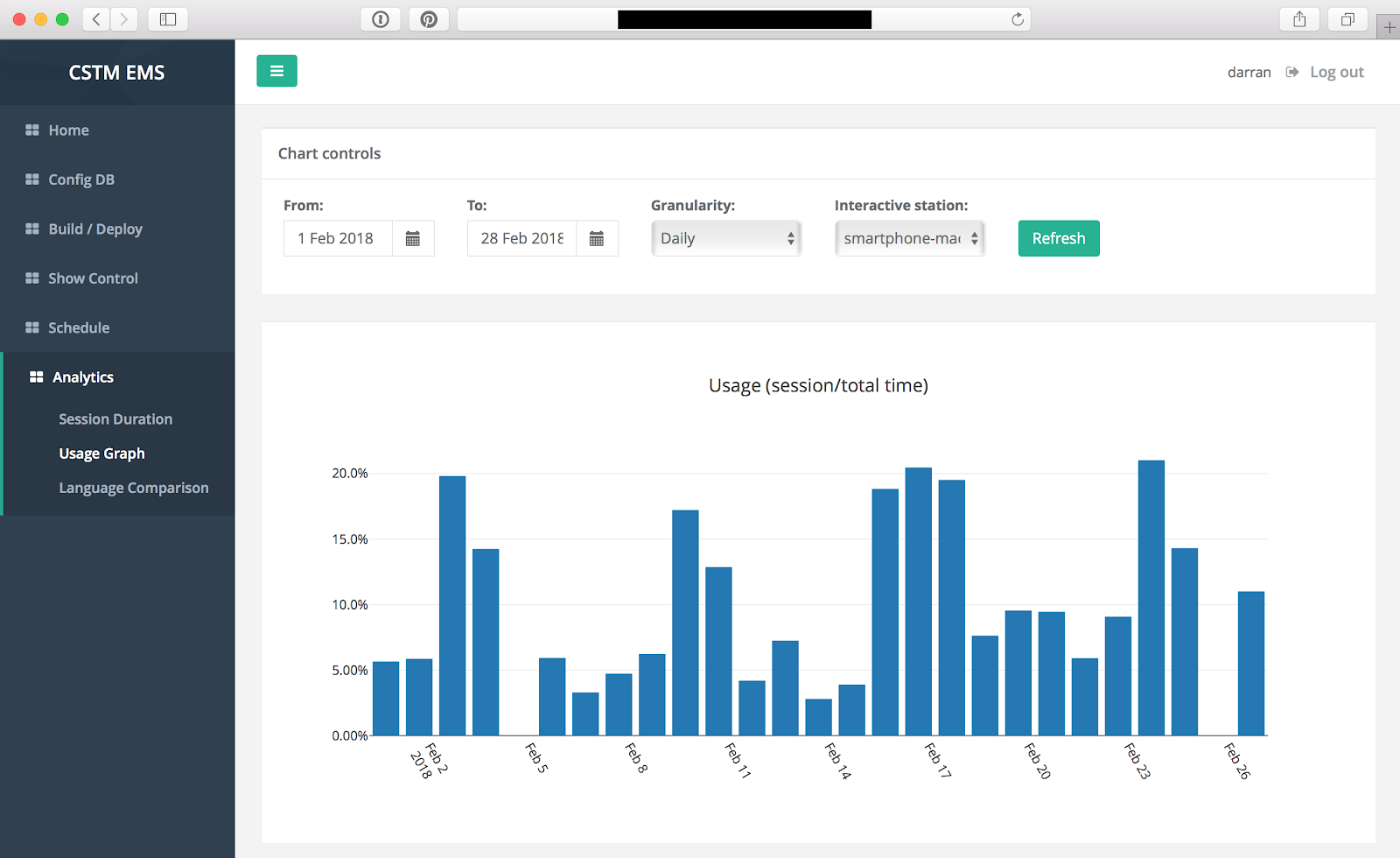Toggle the Safari sidebar view button
The height and width of the screenshot is (858, 1400).
pyautogui.click(x=168, y=19)
